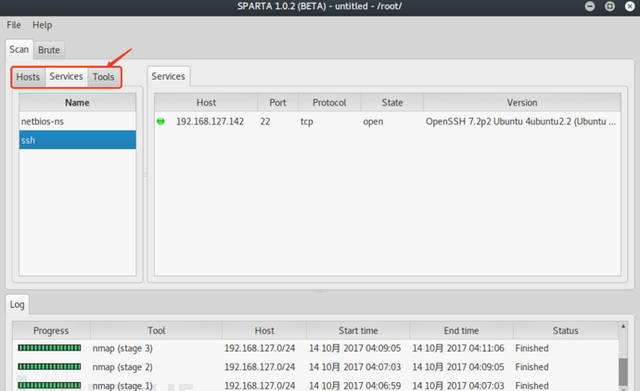Select the netbios-ns service row
Image resolution: width=640 pixels, height=391 pixels.
click(78, 121)
